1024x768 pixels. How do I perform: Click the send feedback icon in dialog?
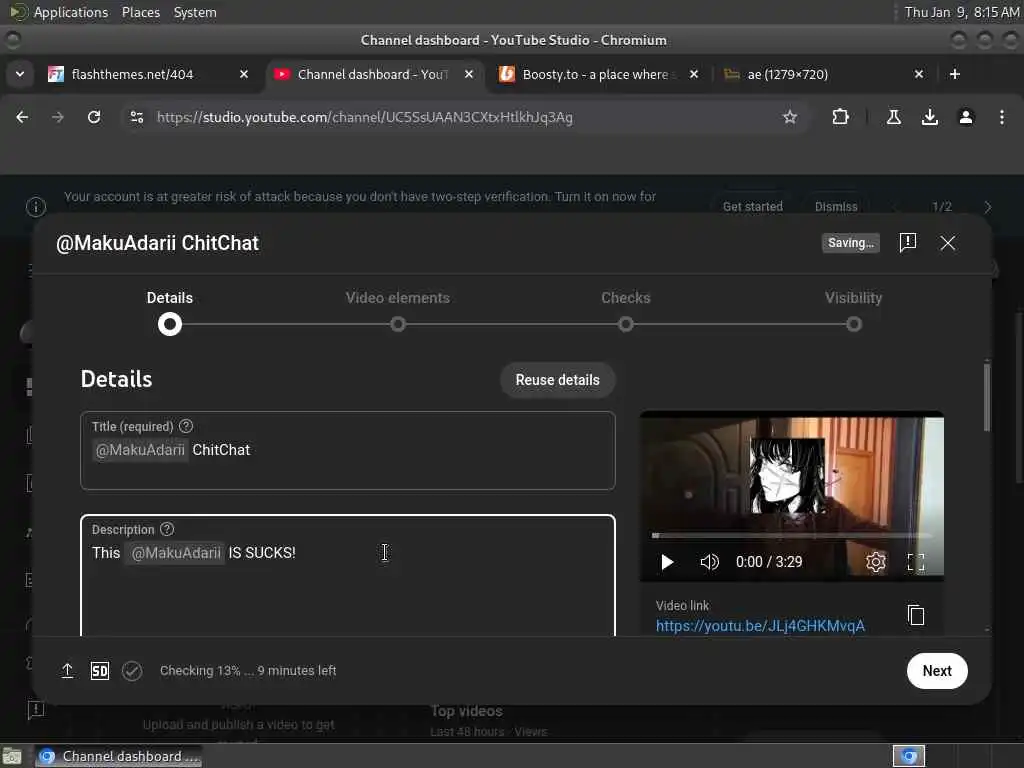907,243
